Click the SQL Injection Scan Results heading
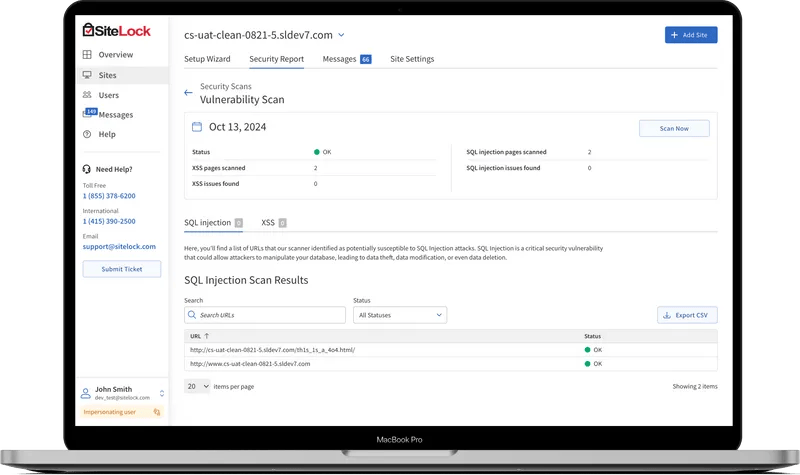This screenshot has height=475, width=800. [x=246, y=280]
